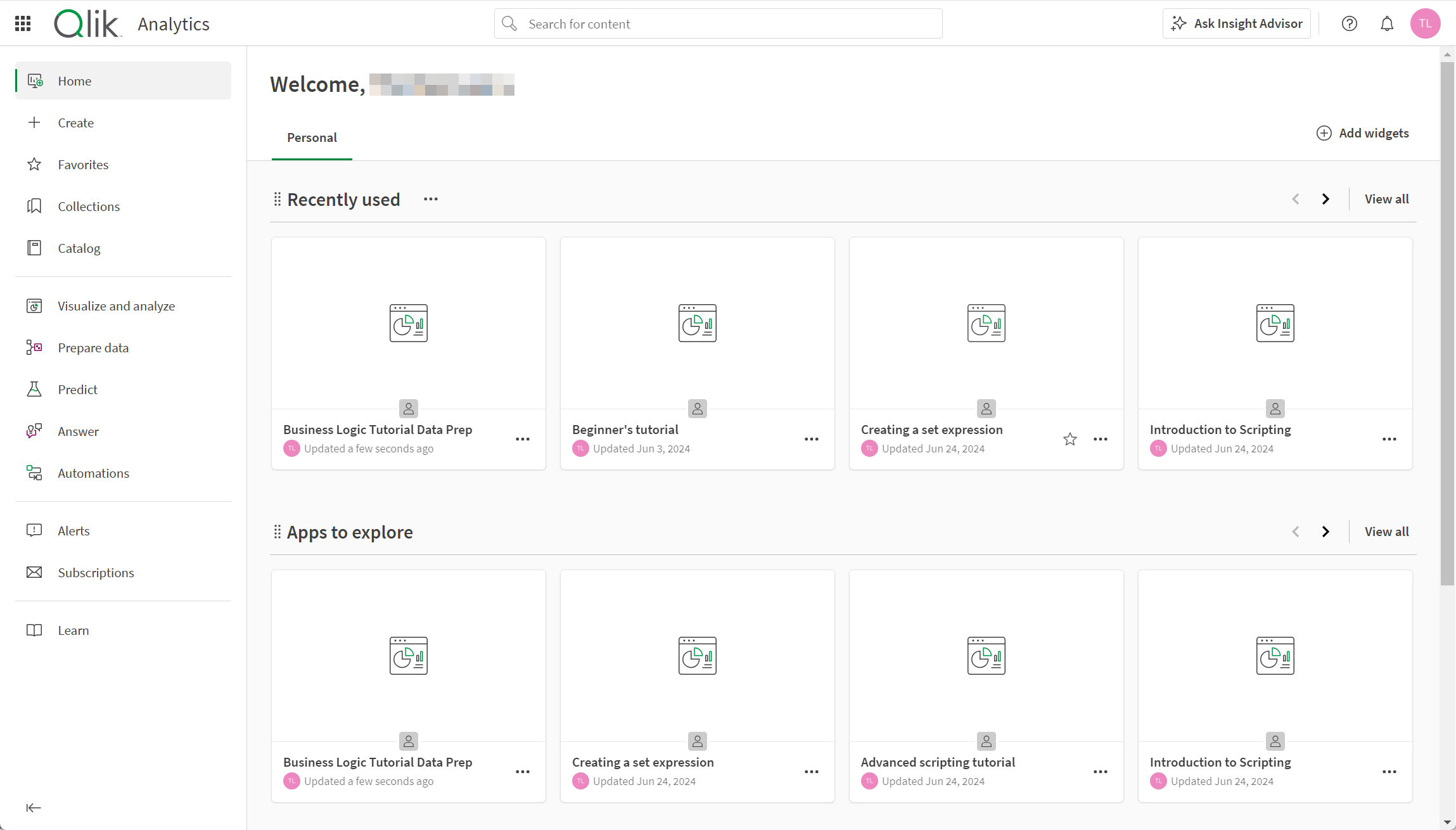Select the Visualize and analyze icon
Viewport: 1456px width, 830px height.
point(34,305)
